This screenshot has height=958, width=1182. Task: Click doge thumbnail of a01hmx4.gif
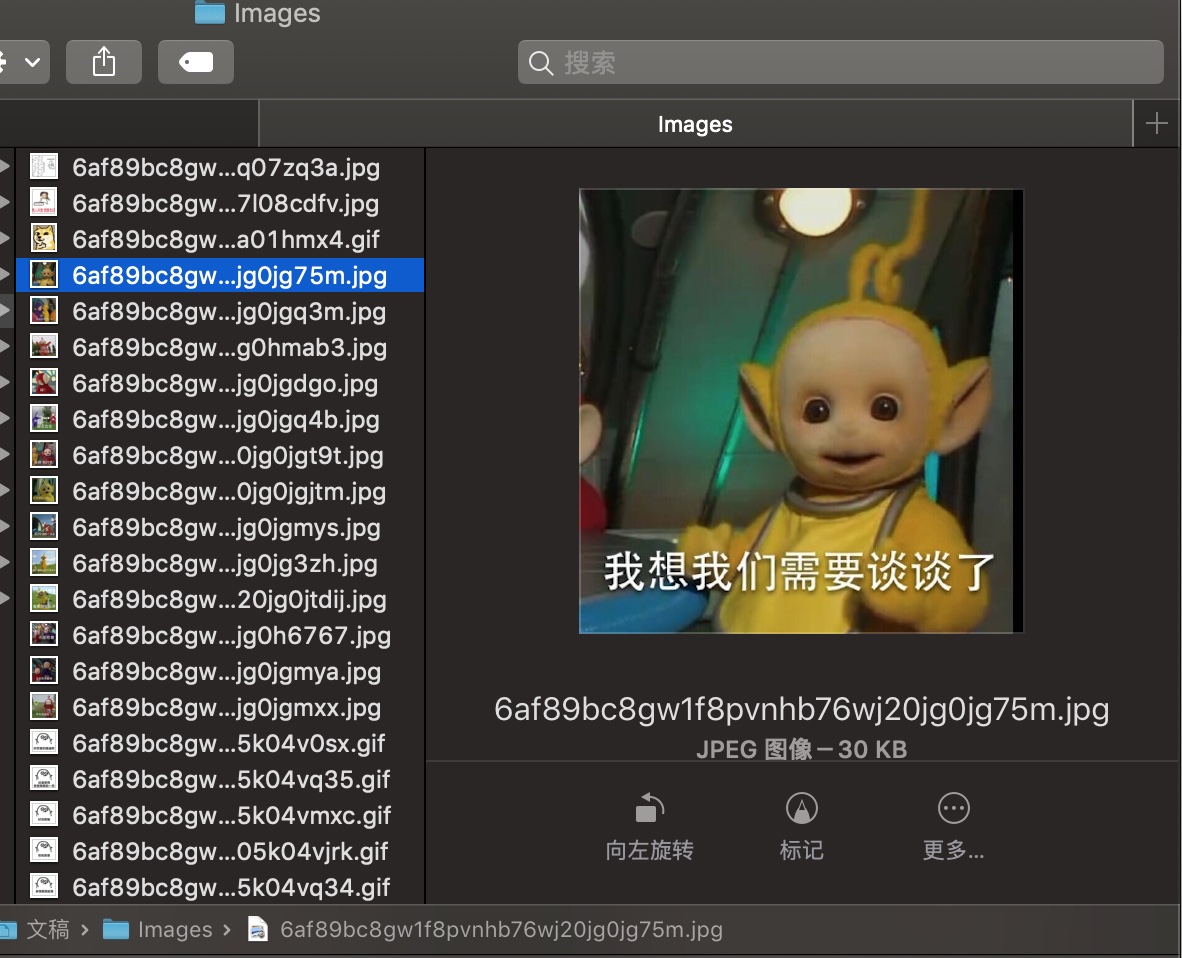coord(44,239)
